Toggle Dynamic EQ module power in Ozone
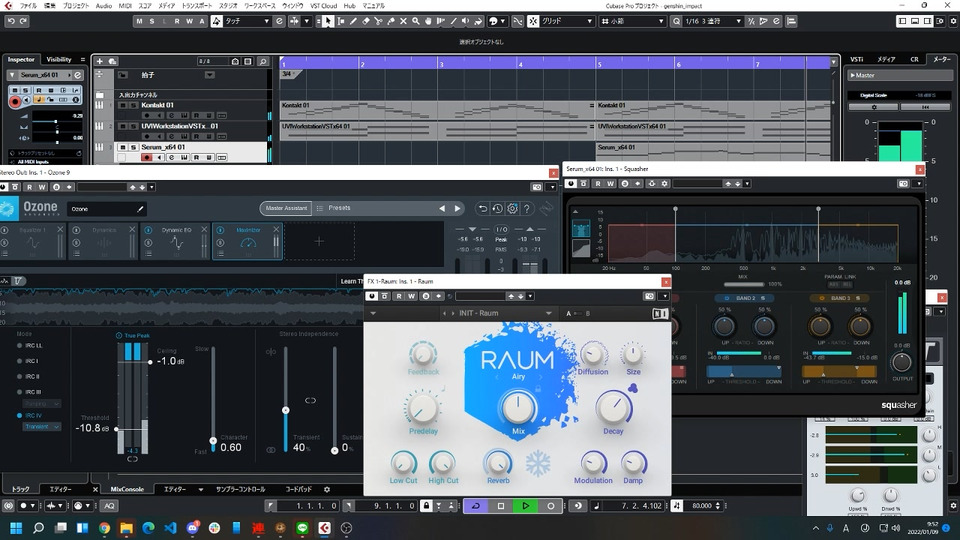960x540 pixels. pos(148,230)
